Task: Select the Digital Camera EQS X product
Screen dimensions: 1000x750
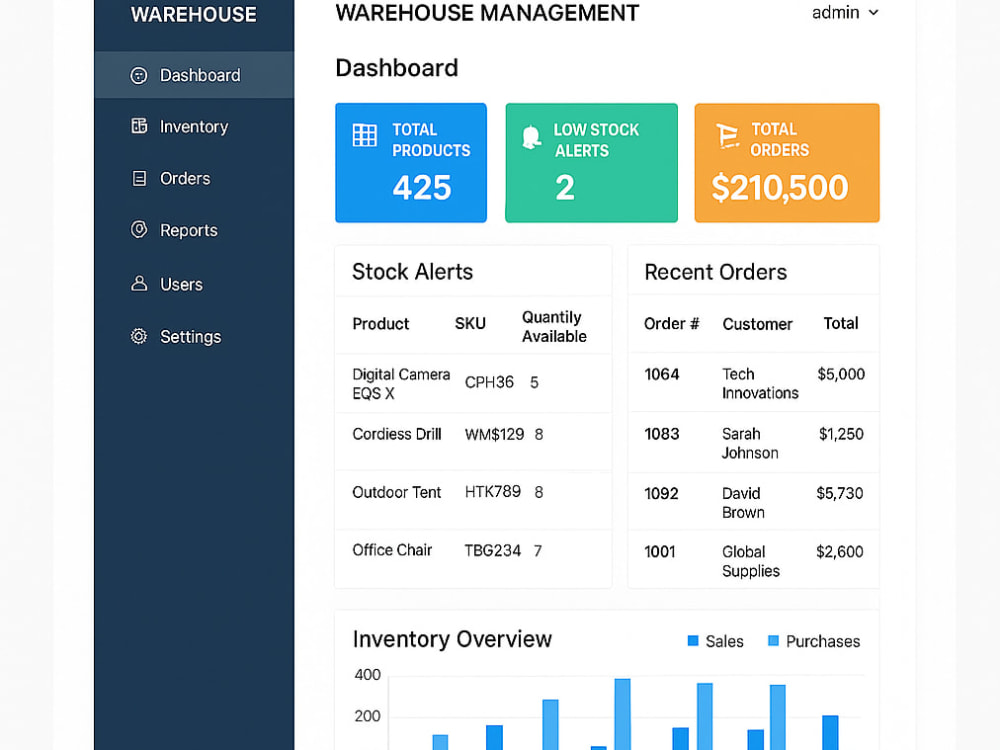Action: pos(401,383)
